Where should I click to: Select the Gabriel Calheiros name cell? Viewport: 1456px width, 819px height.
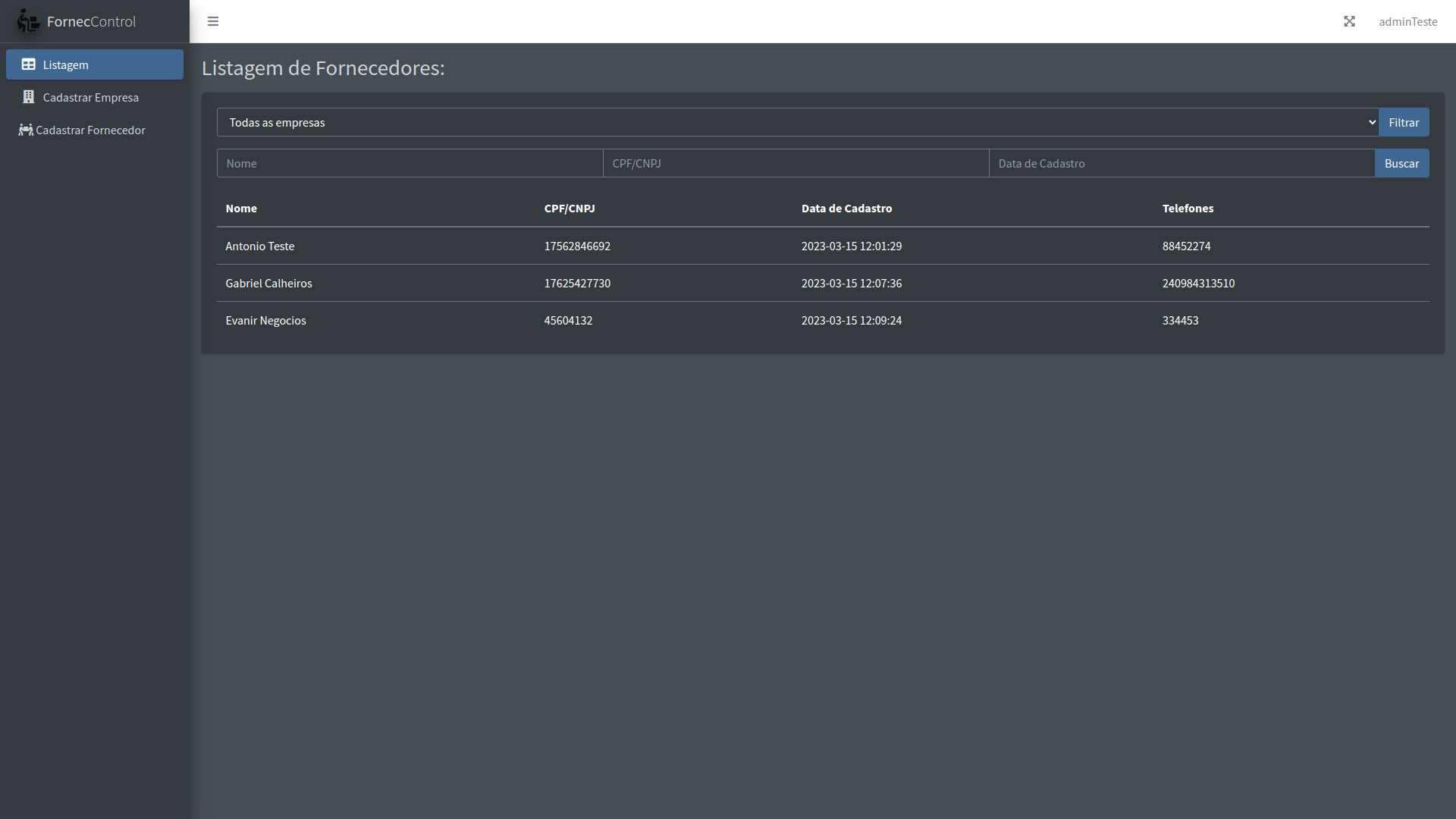268,283
